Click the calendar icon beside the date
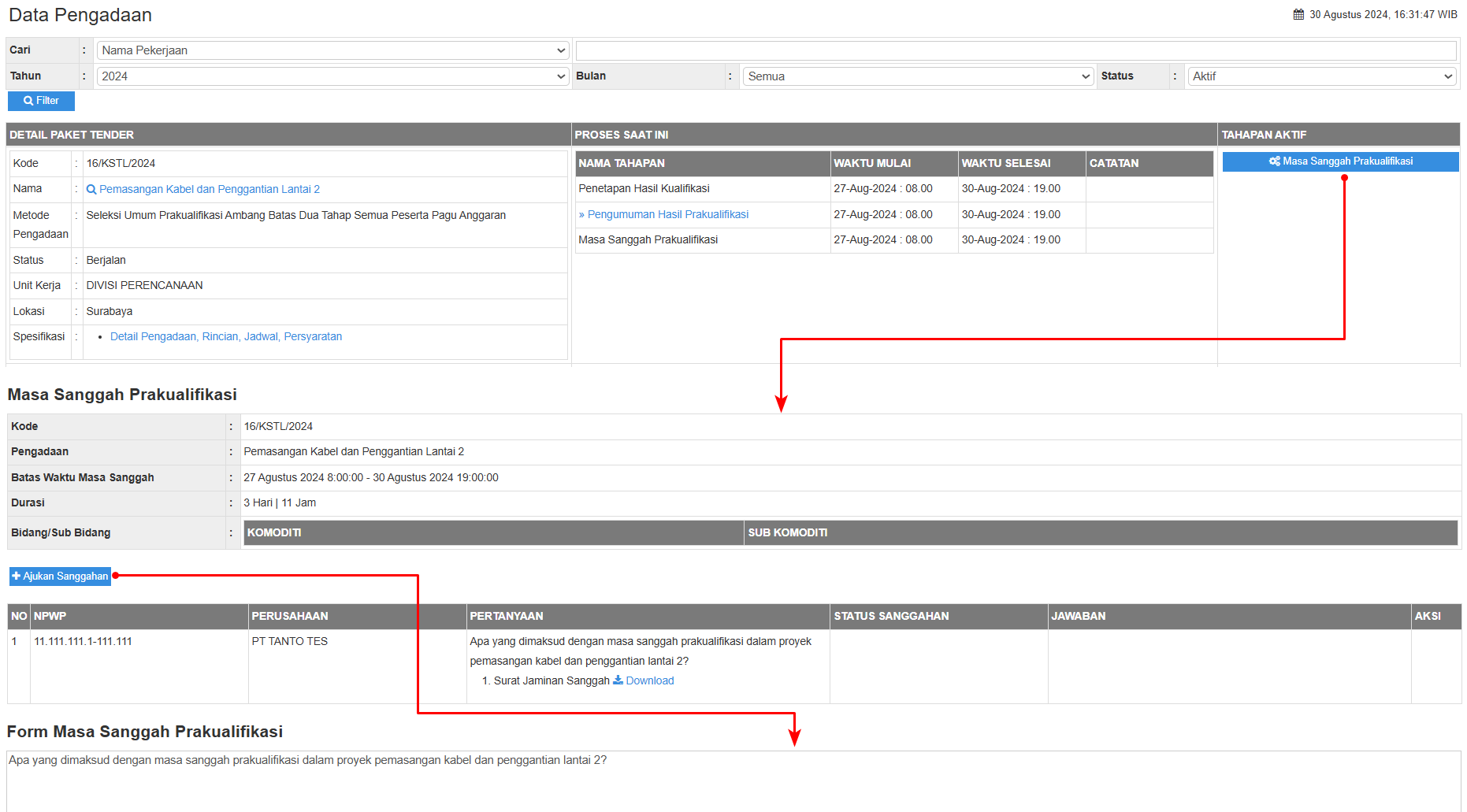 (1298, 14)
